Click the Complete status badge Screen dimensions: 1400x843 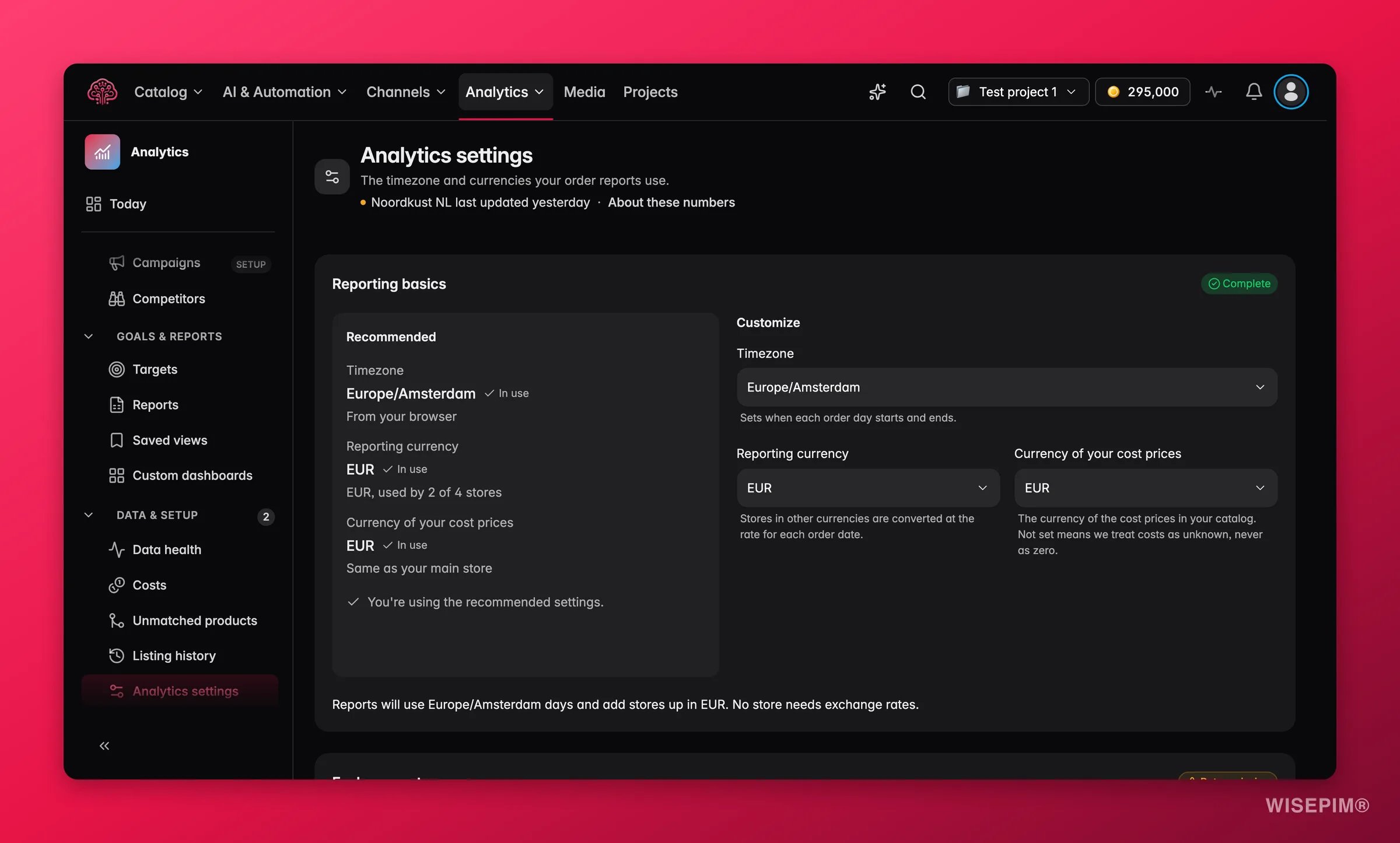click(1240, 284)
